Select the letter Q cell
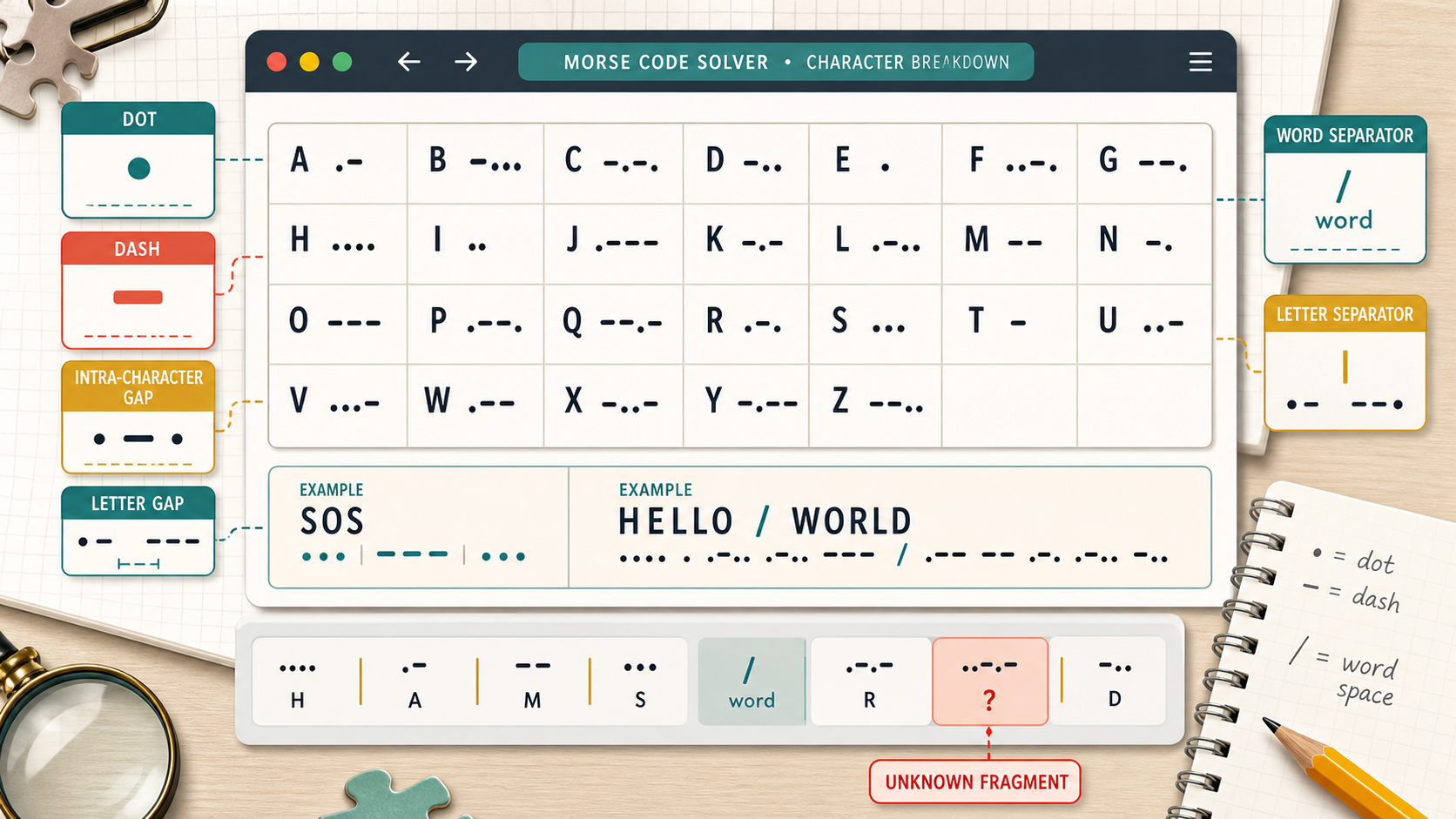This screenshot has height=819, width=1456. coord(613,324)
